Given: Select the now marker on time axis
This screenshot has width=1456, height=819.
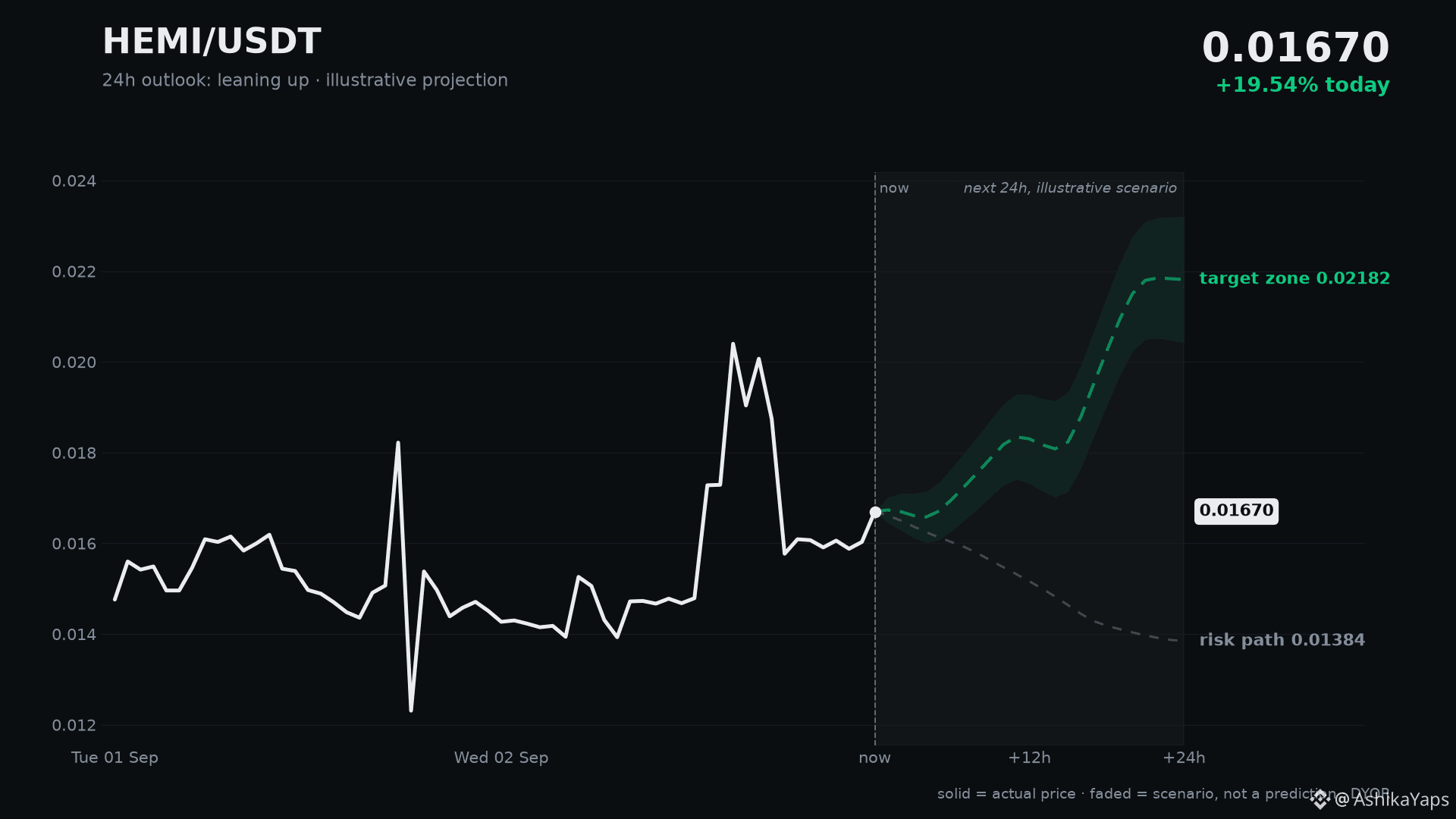Looking at the screenshot, I should 874,758.
